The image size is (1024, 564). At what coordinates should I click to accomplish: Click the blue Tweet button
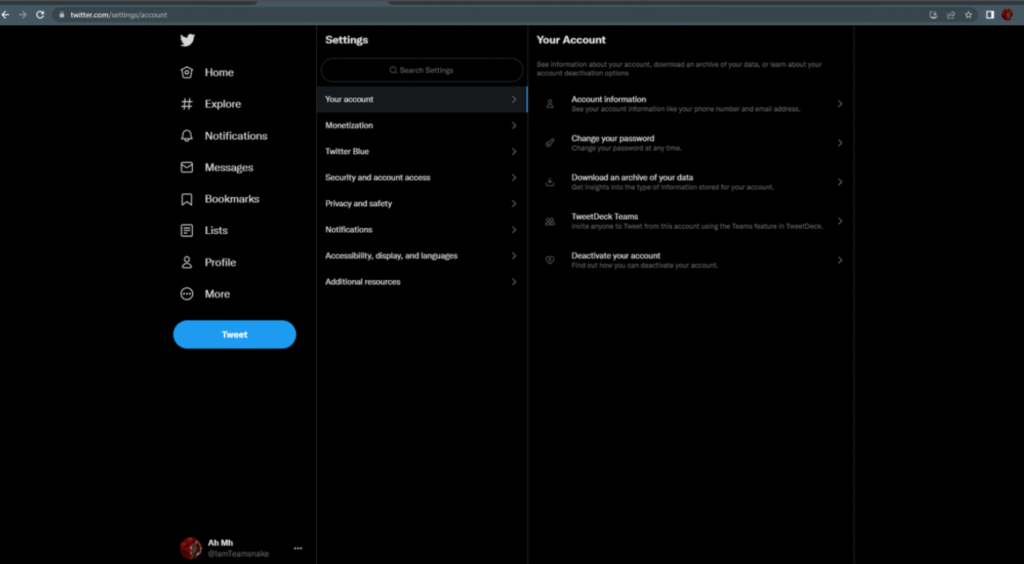click(x=234, y=334)
